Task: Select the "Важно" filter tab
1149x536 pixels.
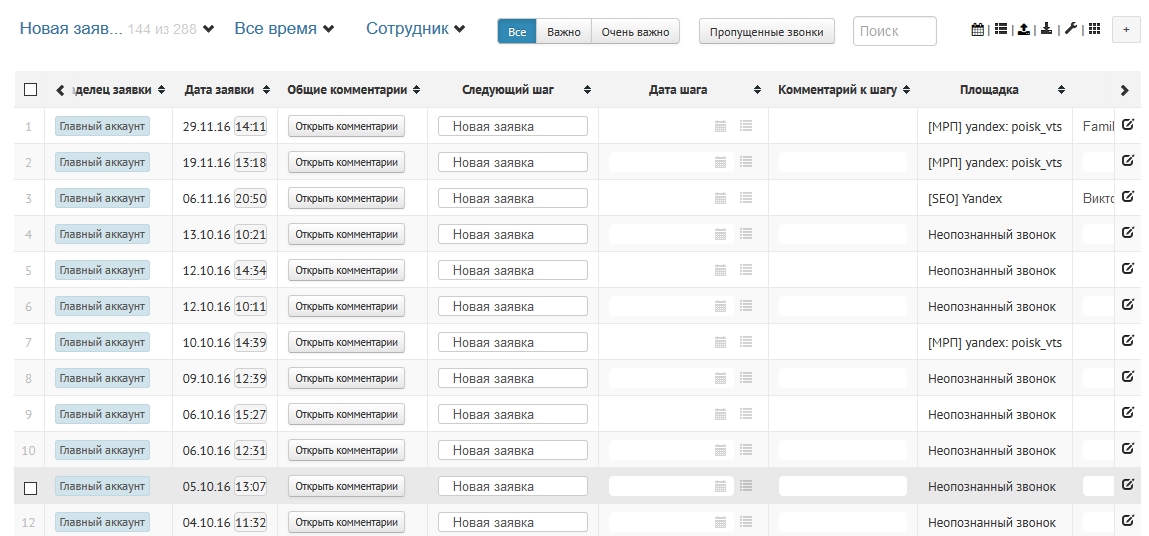Action: pyautogui.click(x=564, y=32)
